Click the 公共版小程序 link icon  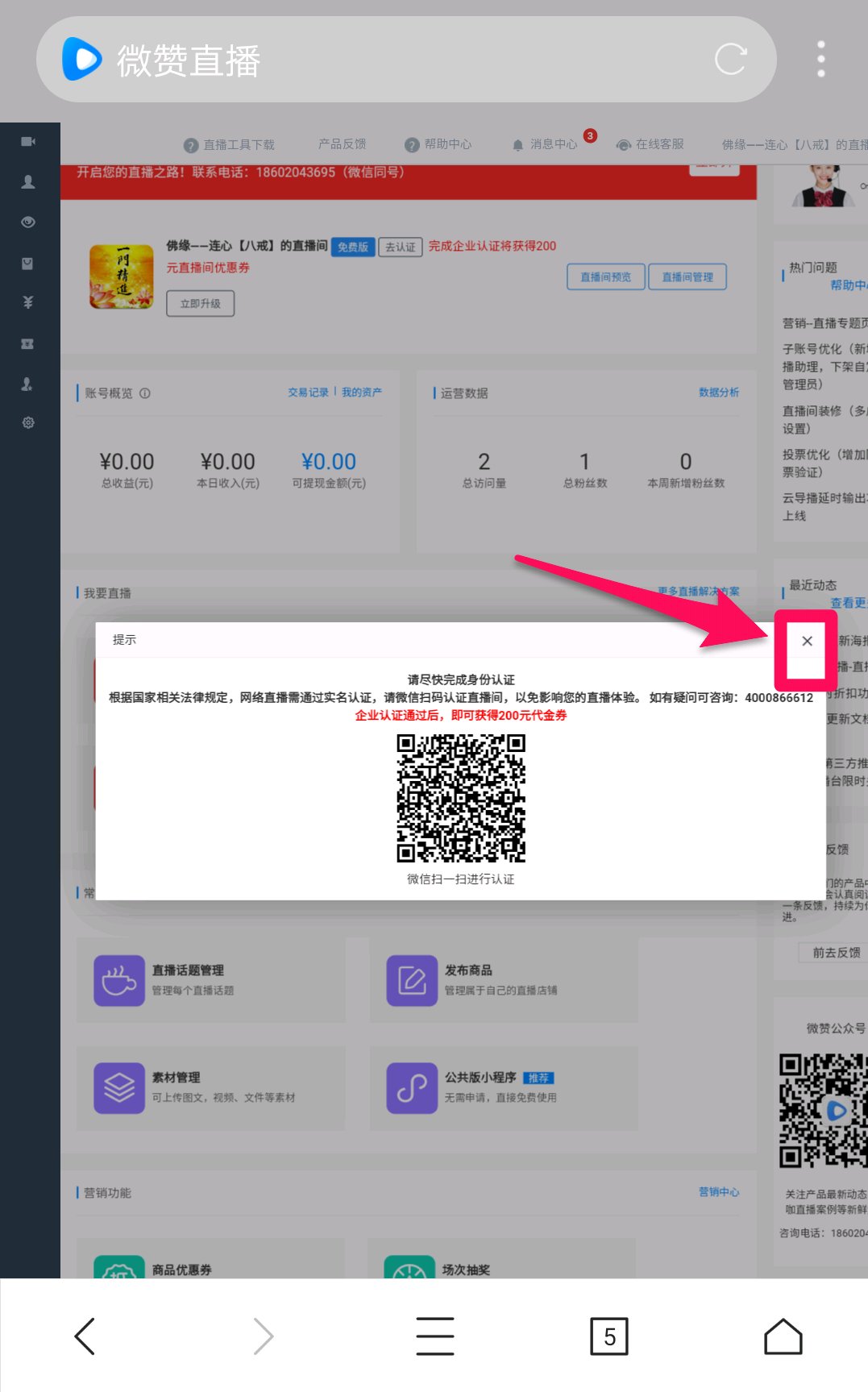(412, 1088)
